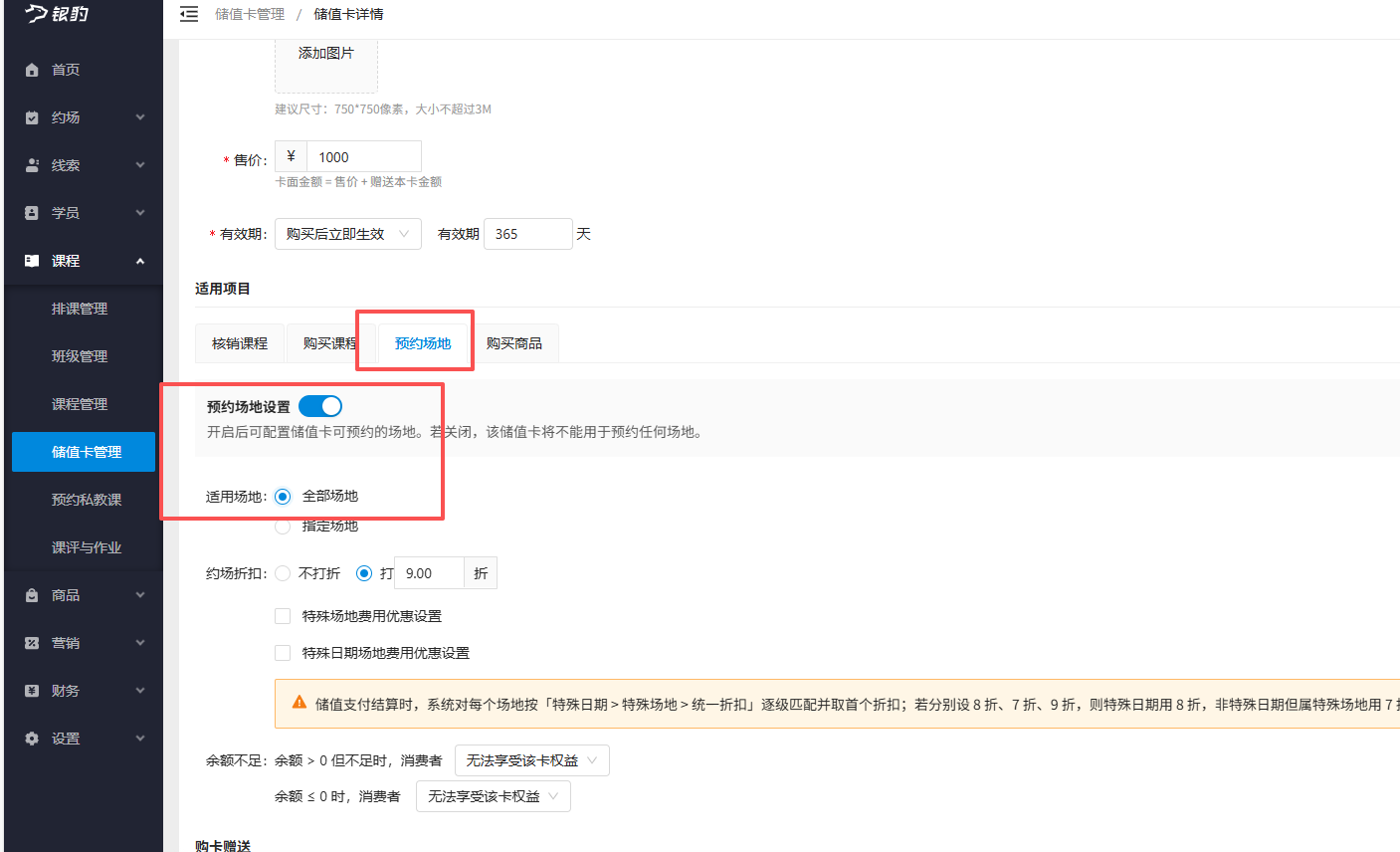
Task: Open the 购买后立即生效 validity dropdown
Action: (x=347, y=233)
